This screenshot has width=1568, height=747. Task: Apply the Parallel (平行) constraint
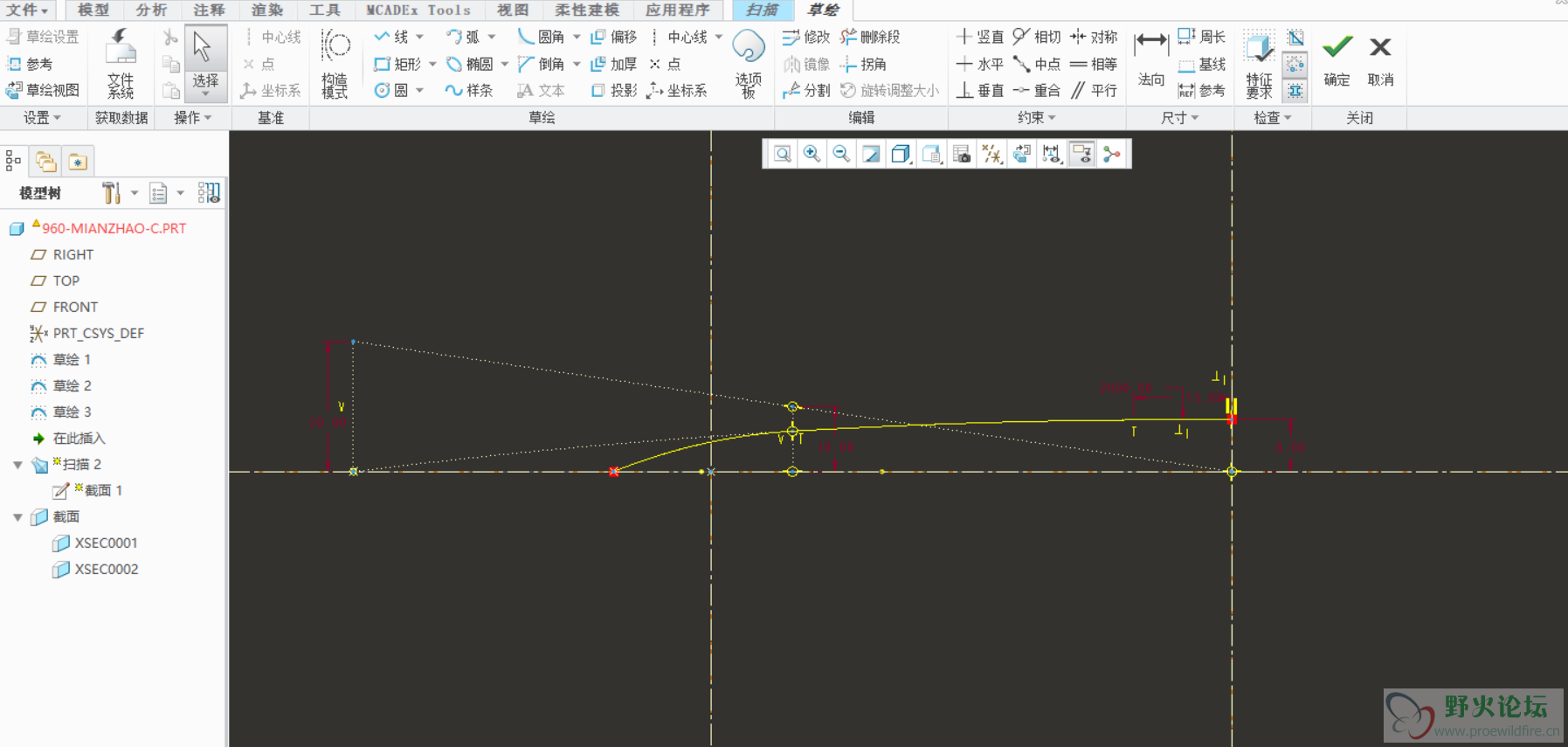[1094, 90]
